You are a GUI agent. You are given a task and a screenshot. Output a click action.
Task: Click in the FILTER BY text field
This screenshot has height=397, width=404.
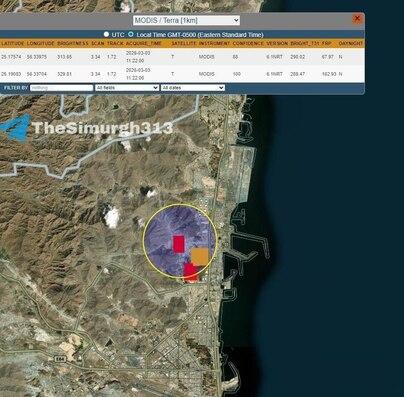(x=62, y=88)
